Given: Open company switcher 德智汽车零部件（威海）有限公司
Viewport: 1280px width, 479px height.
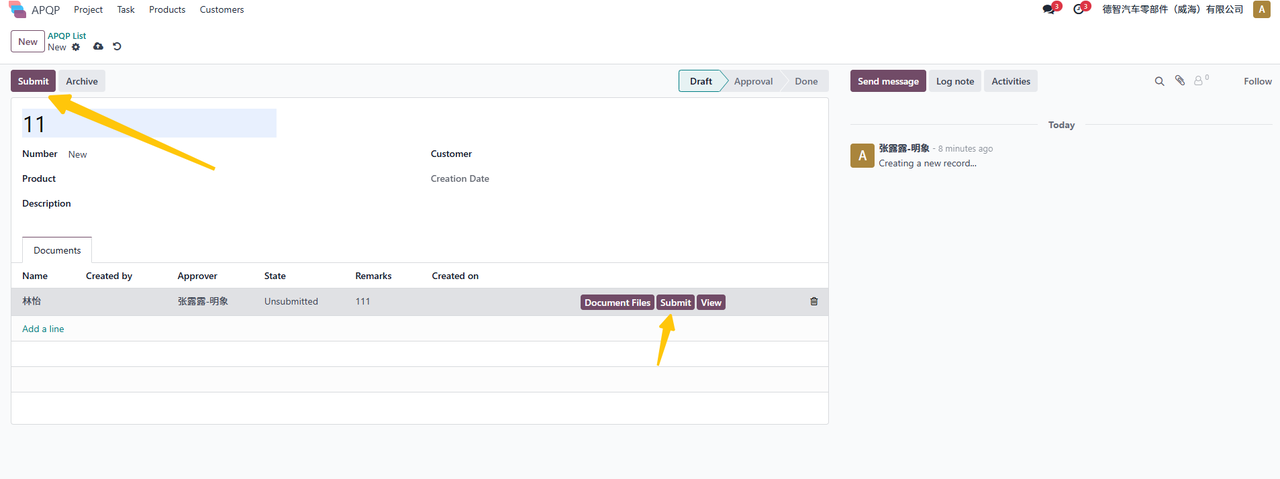Looking at the screenshot, I should click(x=1172, y=10).
